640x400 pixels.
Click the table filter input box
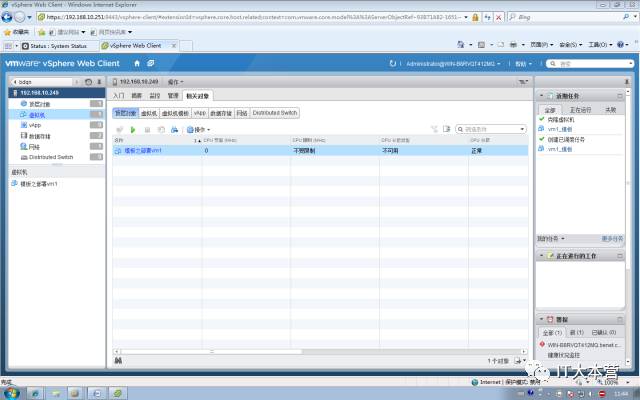pos(491,129)
